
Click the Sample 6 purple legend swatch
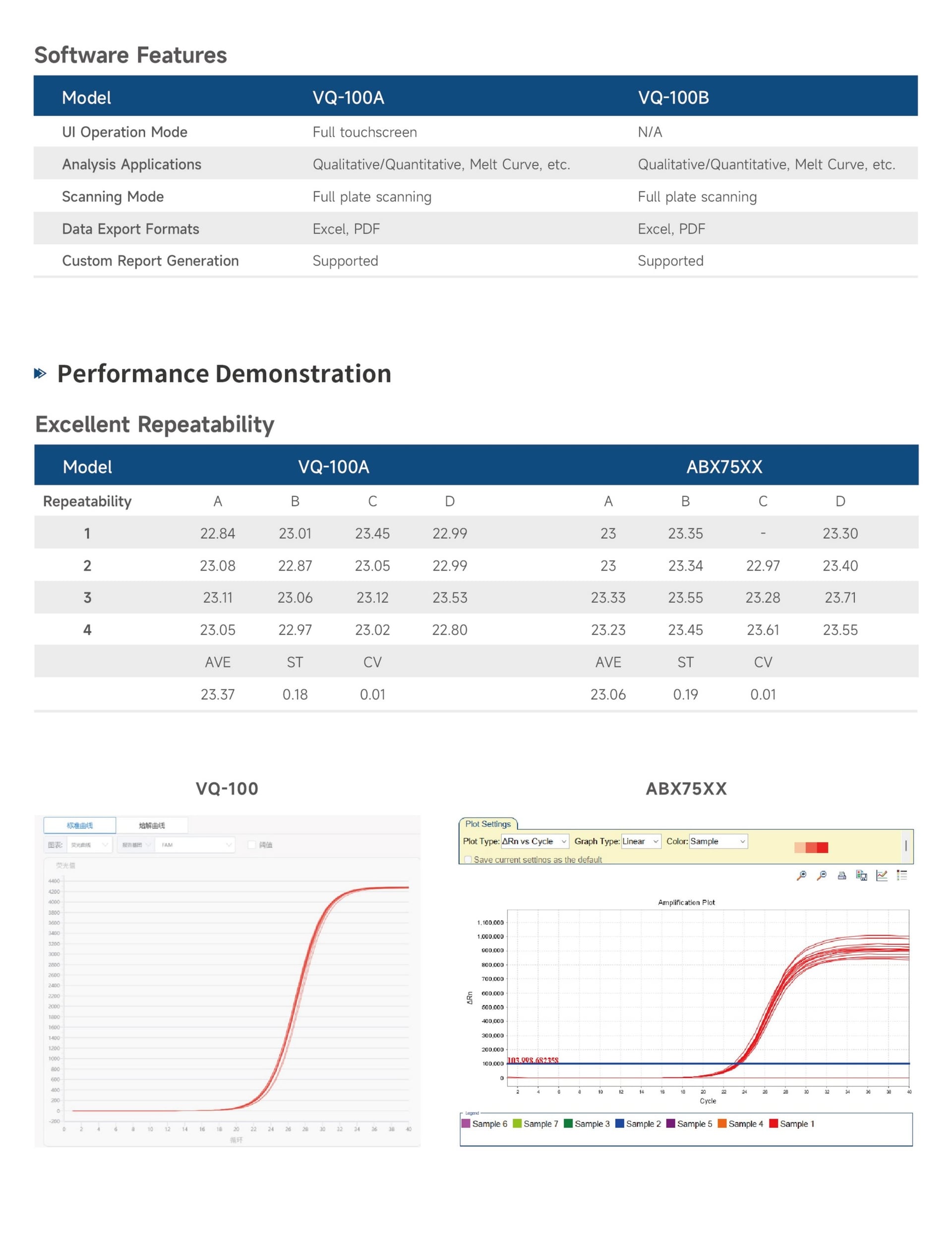pos(467,1124)
